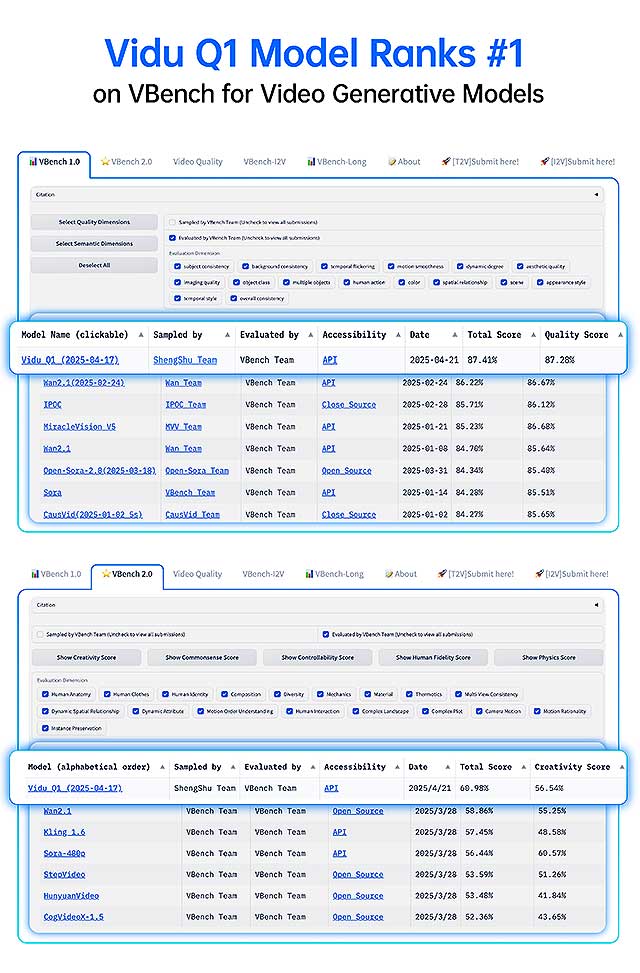Open the Wan2.1(2025-02-24) model link
Viewport: 640px width, 973px height.
(x=84, y=383)
